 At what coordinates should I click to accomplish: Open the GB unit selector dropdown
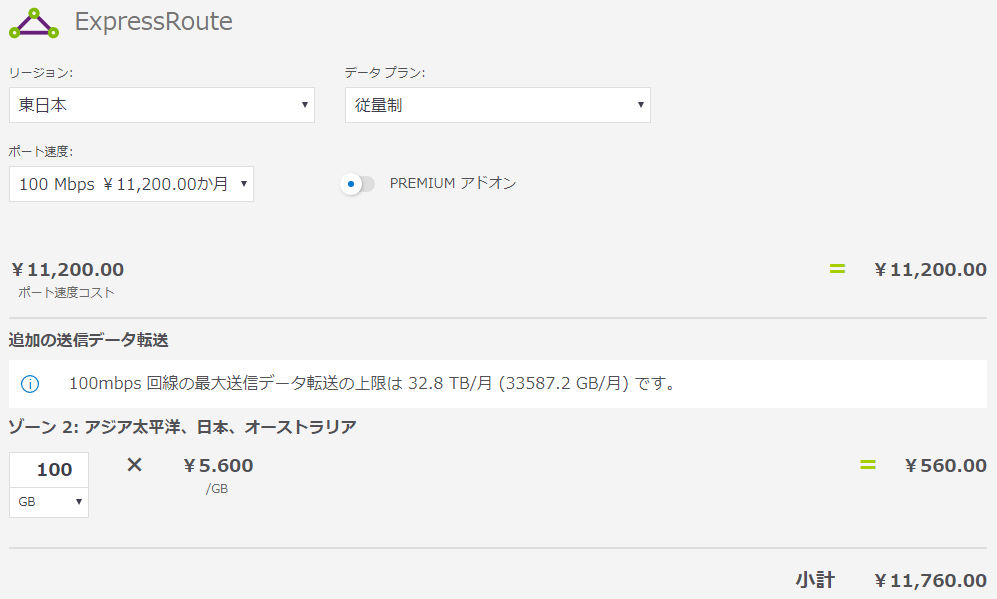point(49,502)
